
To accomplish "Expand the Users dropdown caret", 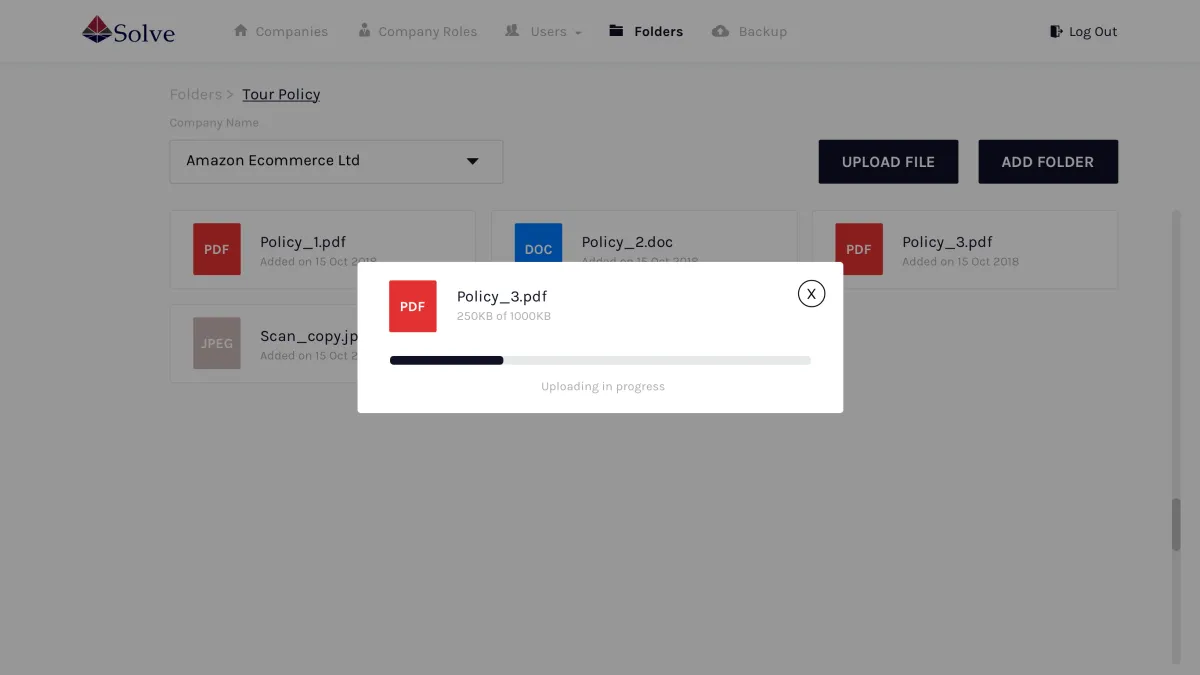I will click(578, 33).
